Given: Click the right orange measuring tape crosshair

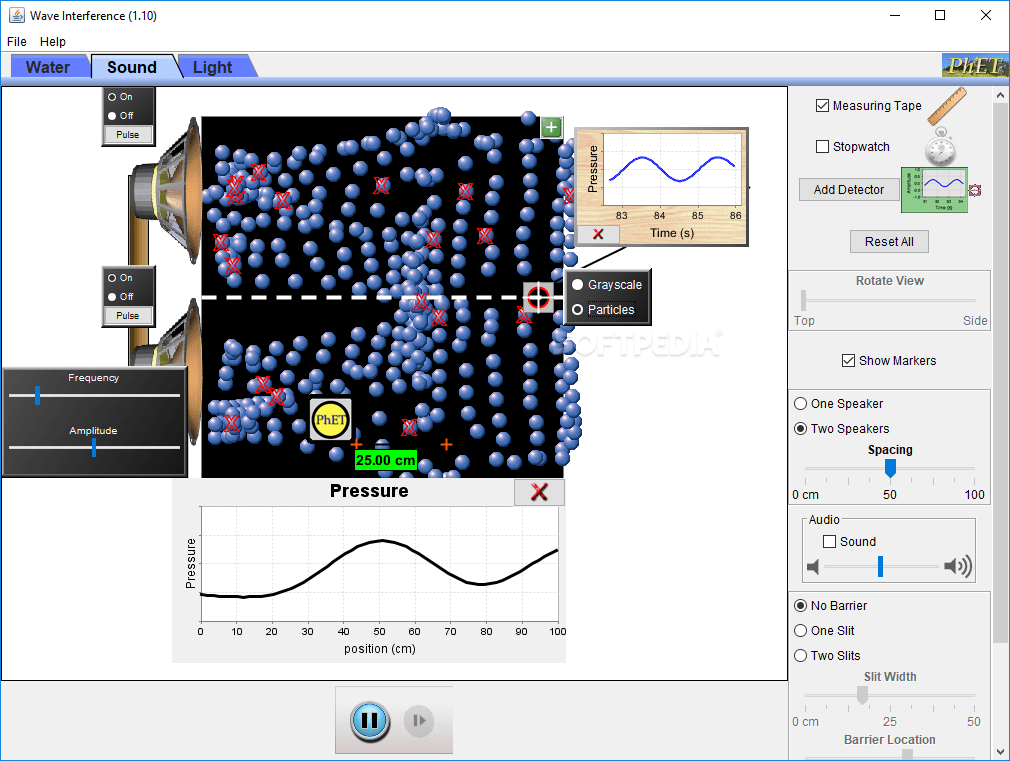Looking at the screenshot, I should click(446, 444).
